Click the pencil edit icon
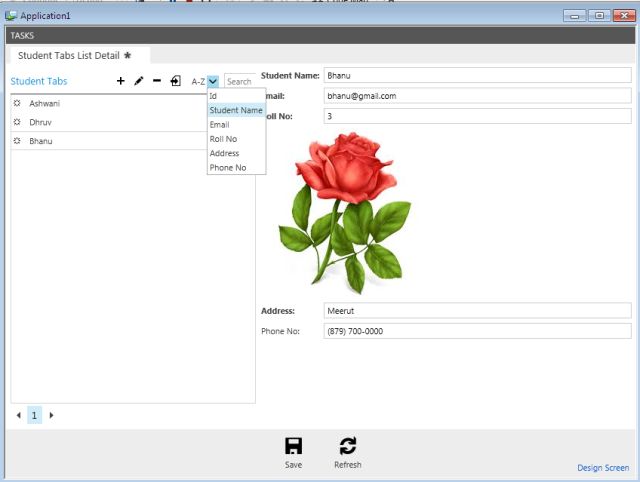The height and width of the screenshot is (482, 640). pos(139,81)
